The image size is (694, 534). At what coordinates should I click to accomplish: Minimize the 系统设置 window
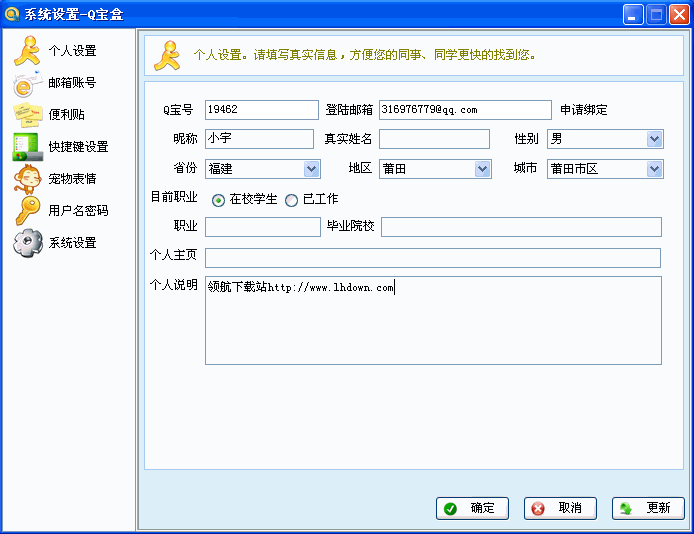[x=633, y=15]
